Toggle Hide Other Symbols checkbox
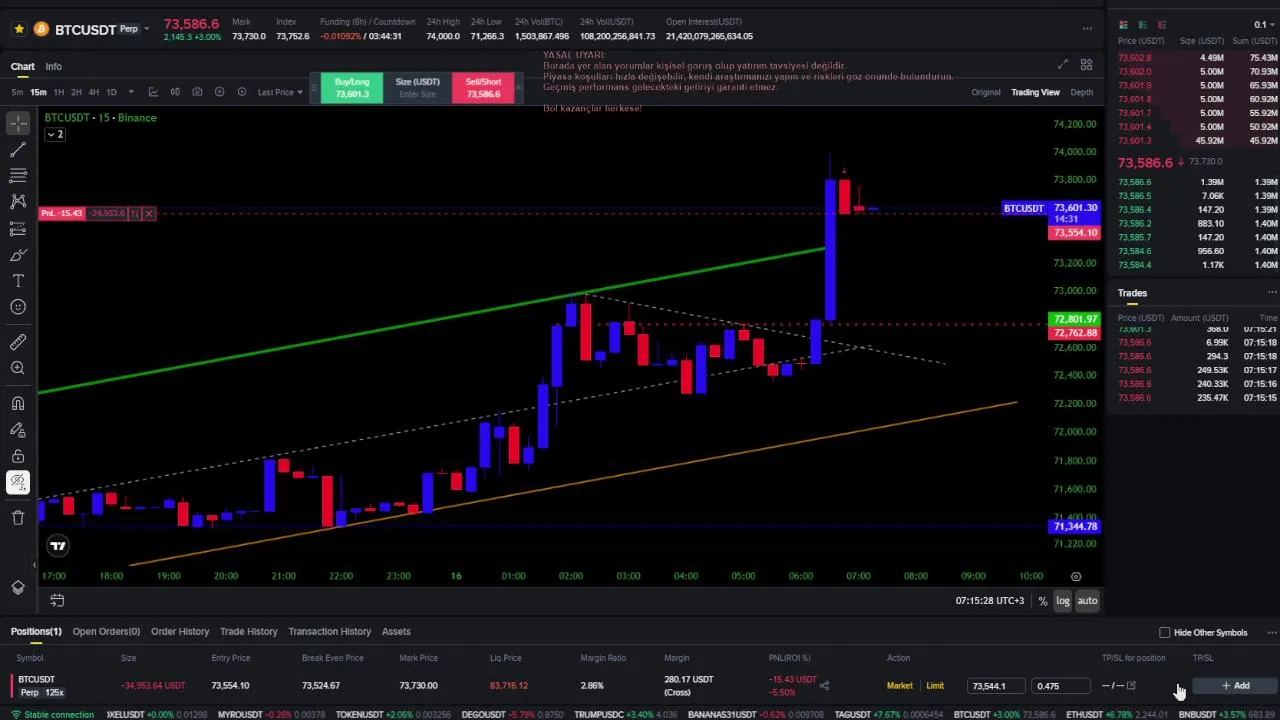1280x720 pixels. [1164, 632]
